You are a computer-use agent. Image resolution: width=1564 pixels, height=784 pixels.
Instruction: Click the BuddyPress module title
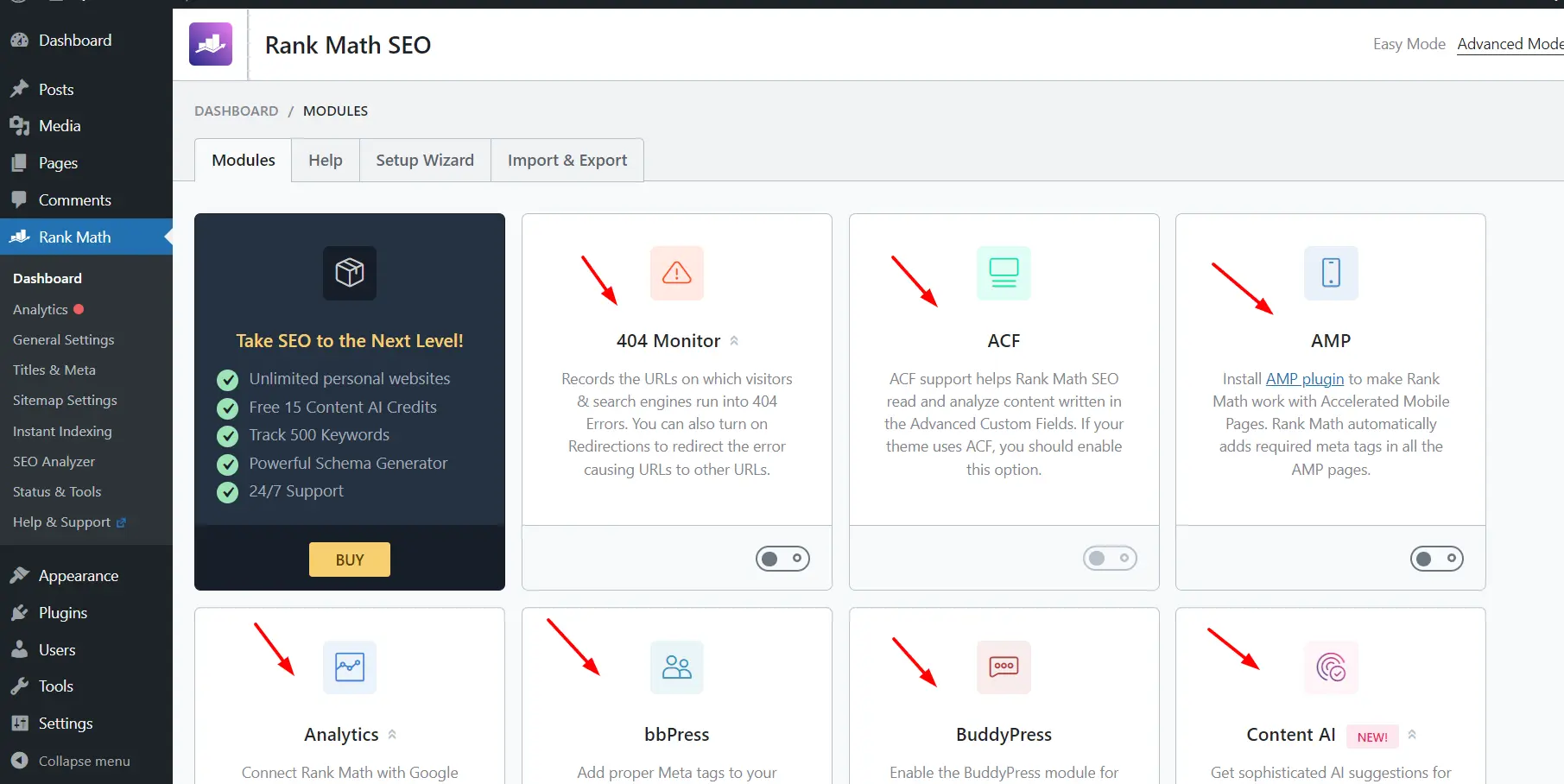1004,735
